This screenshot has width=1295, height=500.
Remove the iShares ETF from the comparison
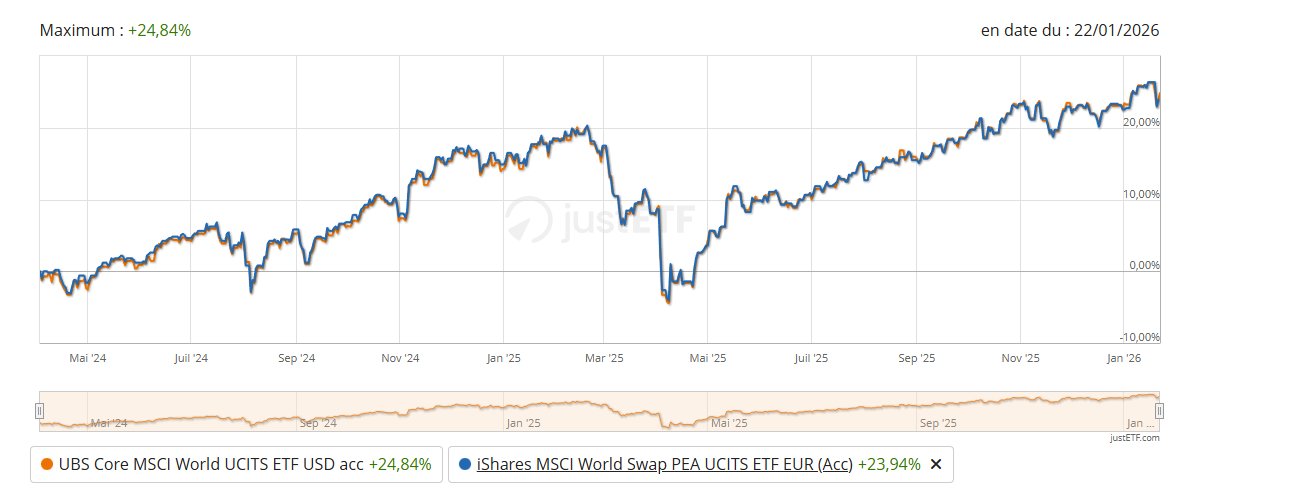tap(936, 464)
